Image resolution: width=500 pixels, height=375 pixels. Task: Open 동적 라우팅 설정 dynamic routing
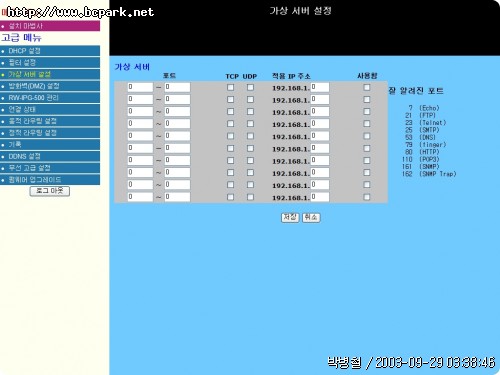pyautogui.click(x=50, y=121)
